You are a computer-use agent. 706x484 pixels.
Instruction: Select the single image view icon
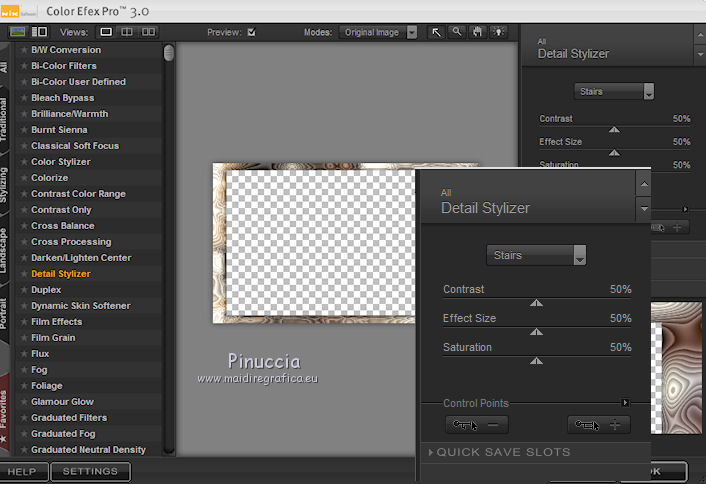(107, 32)
